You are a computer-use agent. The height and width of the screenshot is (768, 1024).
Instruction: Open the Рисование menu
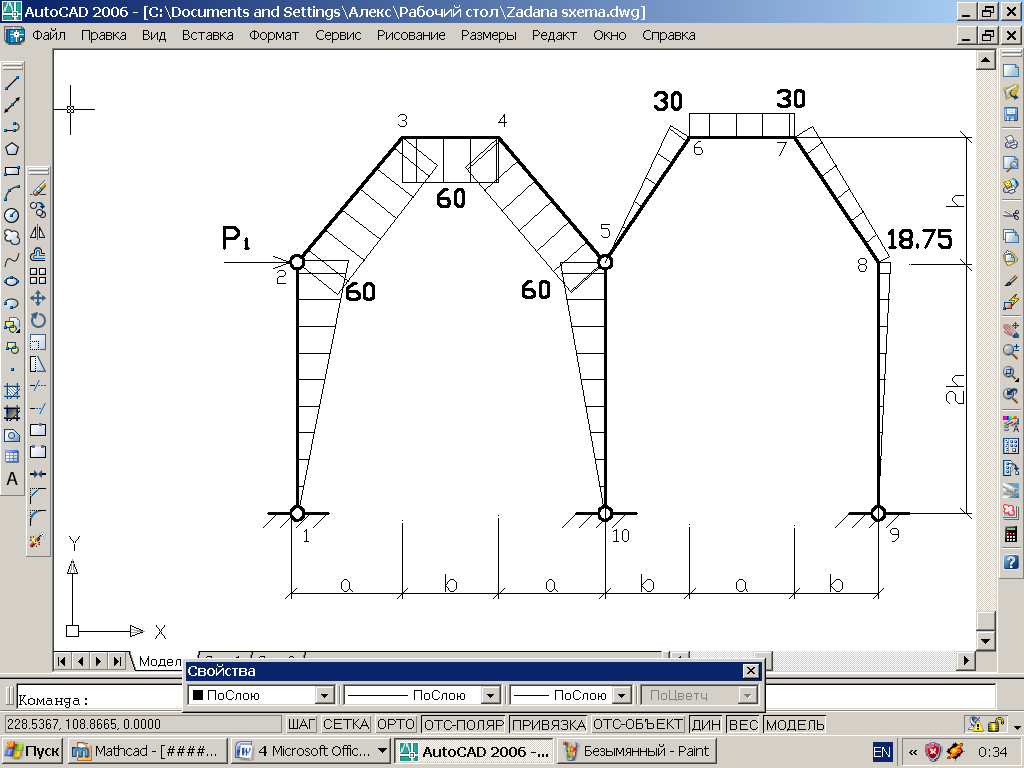(x=411, y=35)
